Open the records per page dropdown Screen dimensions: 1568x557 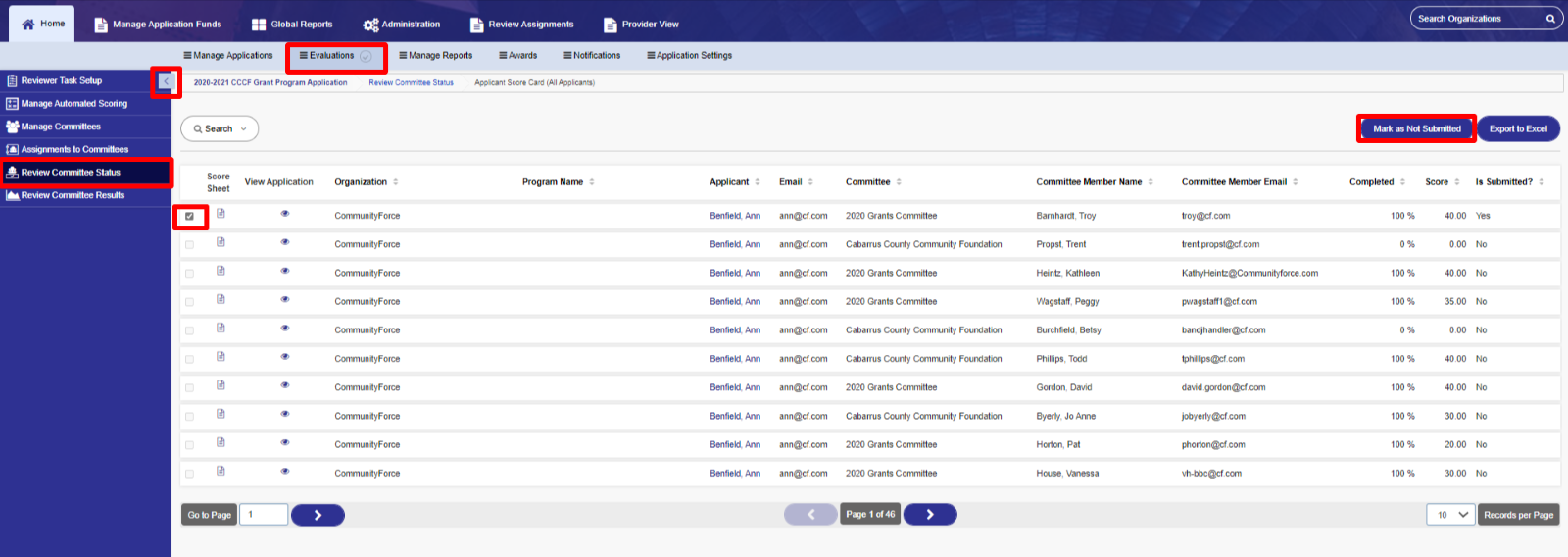click(1450, 515)
